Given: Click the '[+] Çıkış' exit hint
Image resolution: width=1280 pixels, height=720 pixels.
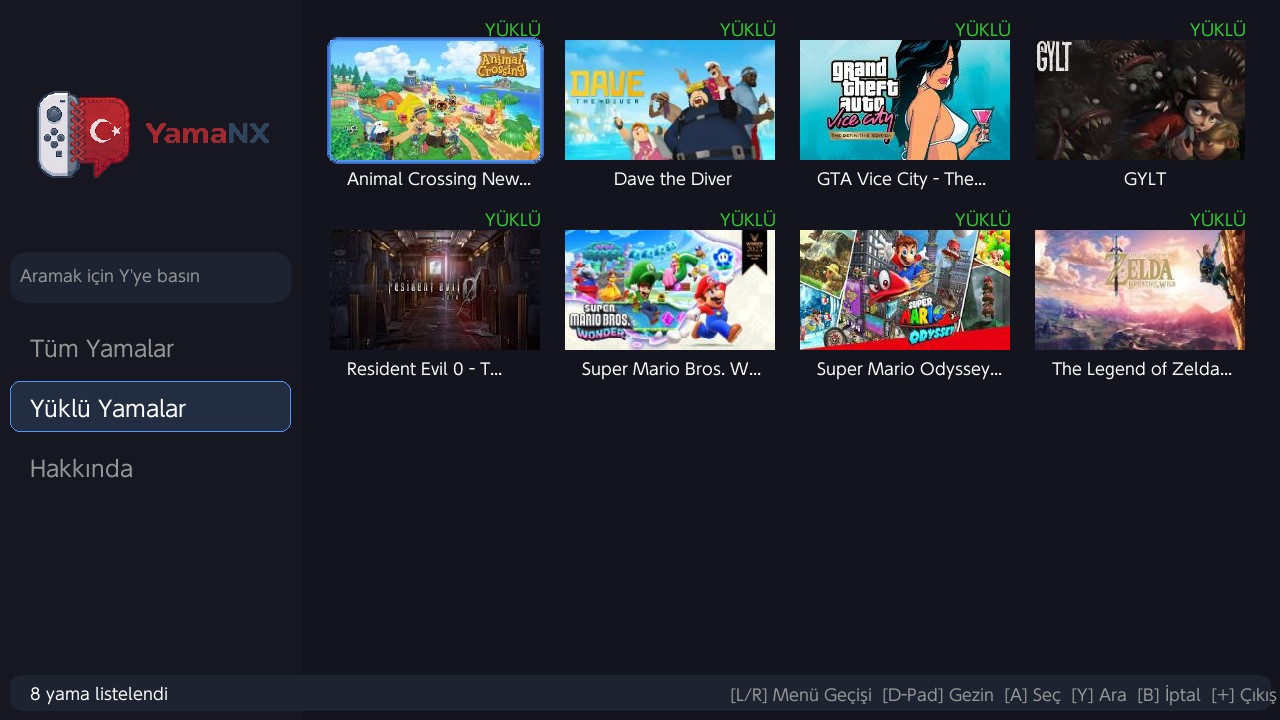Looking at the screenshot, I should tap(1244, 695).
